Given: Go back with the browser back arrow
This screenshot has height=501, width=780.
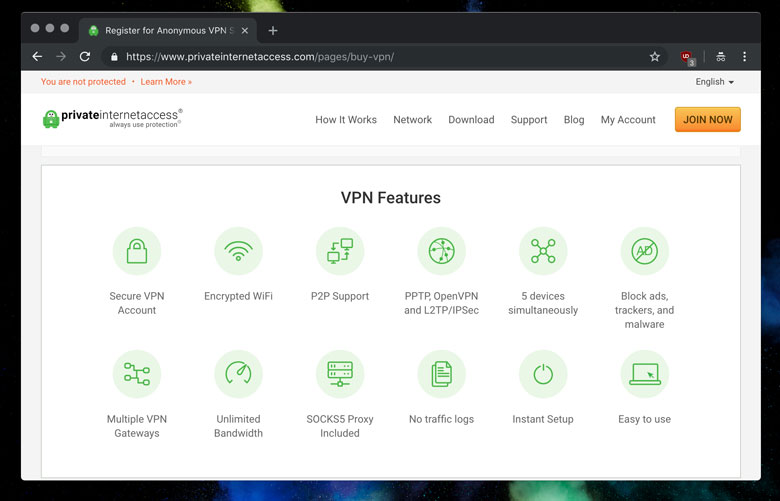Looking at the screenshot, I should (37, 57).
